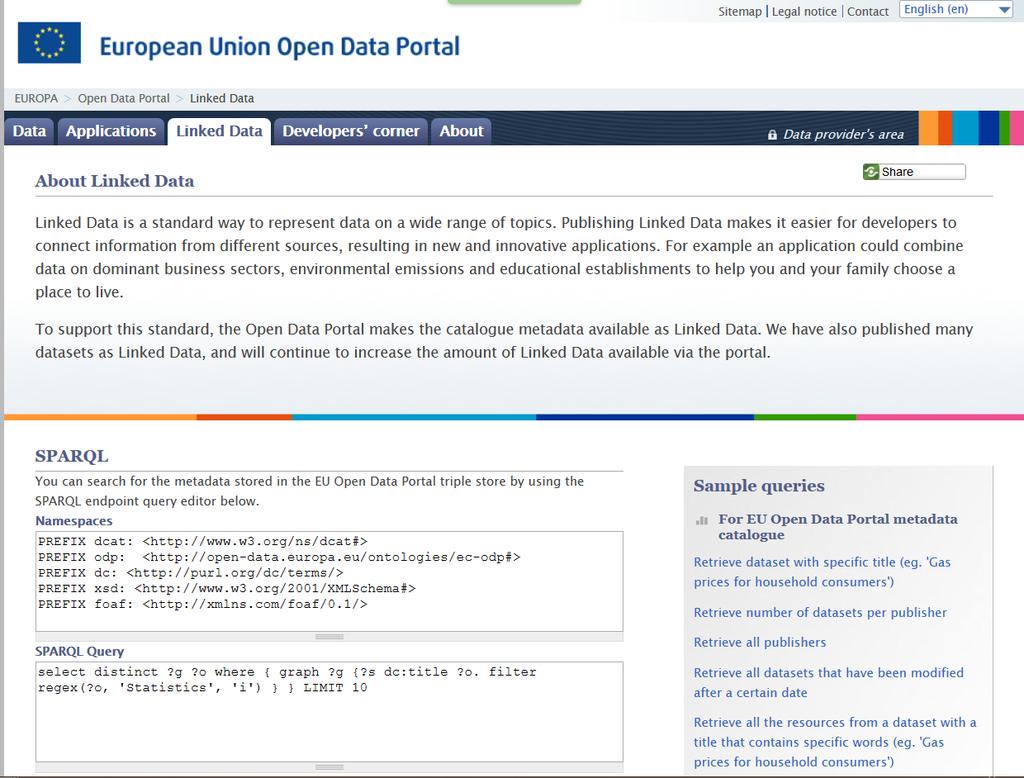Screen dimensions: 1024x778
Task: Click 'For EU Open Data Portal metadata catalogue' heading
Action: click(838, 527)
